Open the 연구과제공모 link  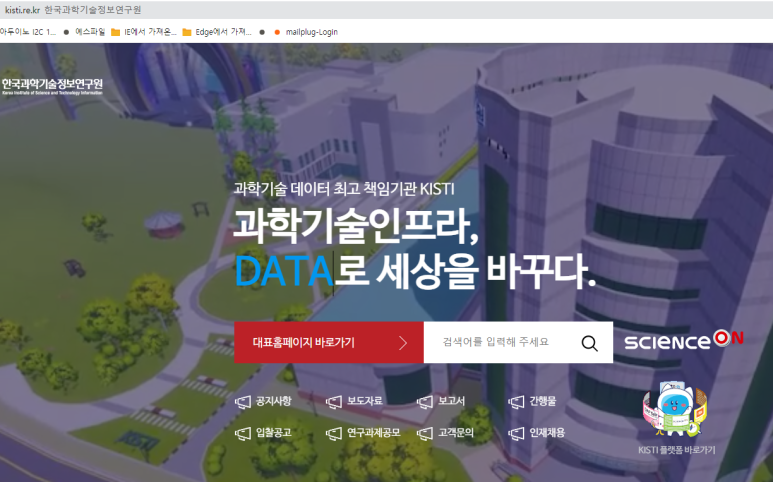tap(374, 433)
